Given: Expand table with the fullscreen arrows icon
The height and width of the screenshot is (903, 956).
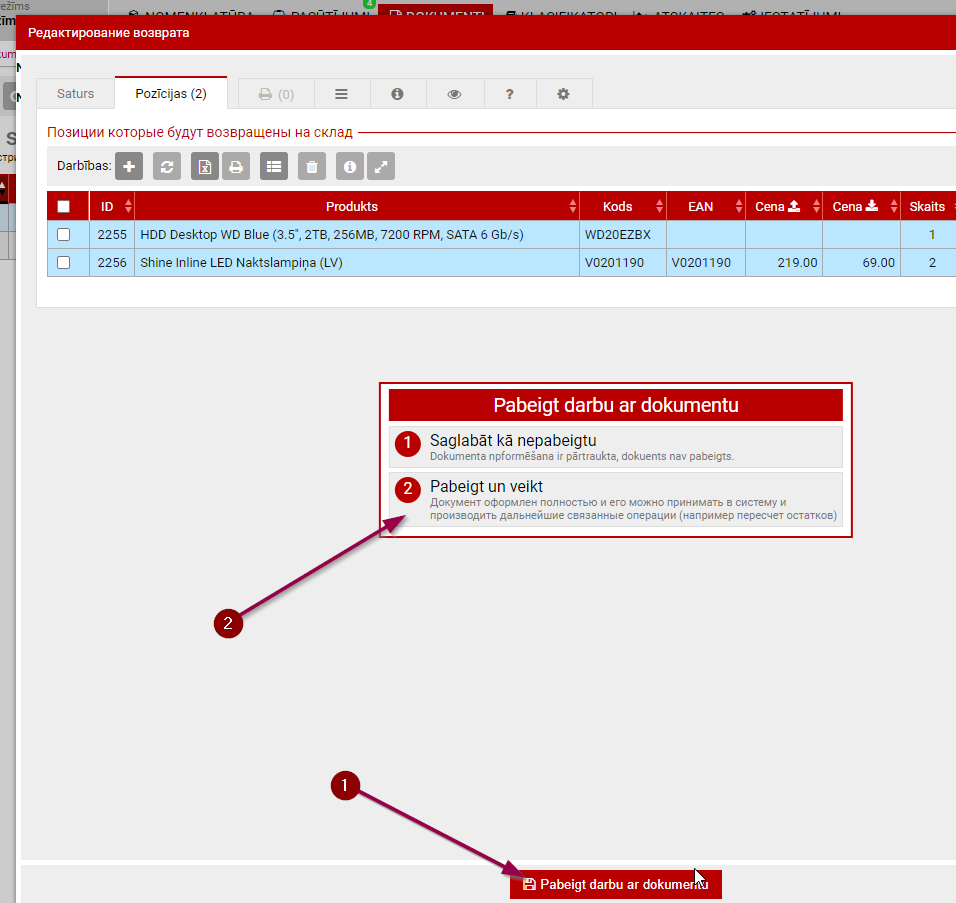Looking at the screenshot, I should pyautogui.click(x=380, y=167).
